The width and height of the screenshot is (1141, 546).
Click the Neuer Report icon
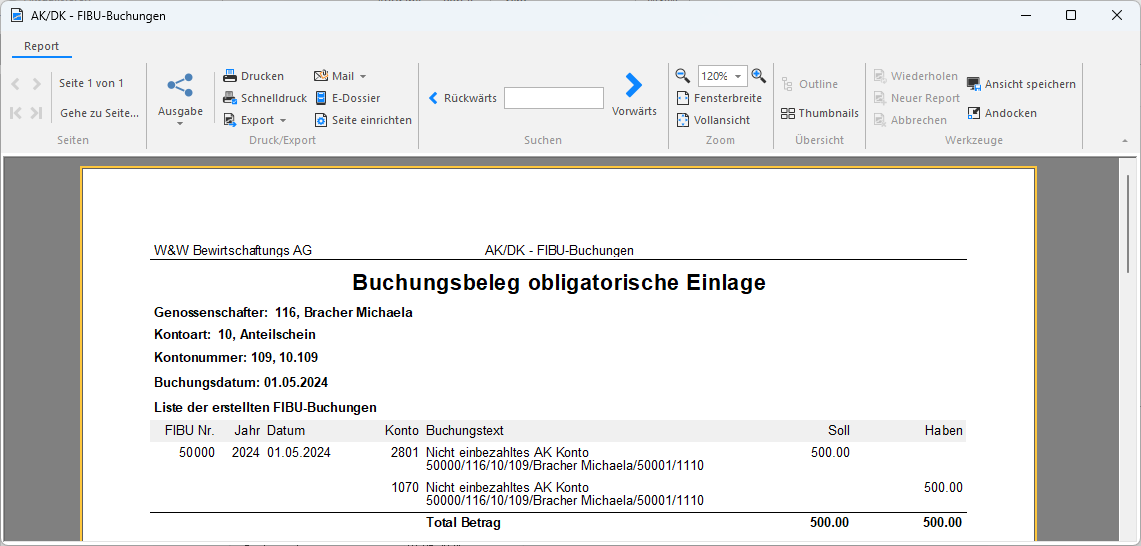pyautogui.click(x=880, y=98)
